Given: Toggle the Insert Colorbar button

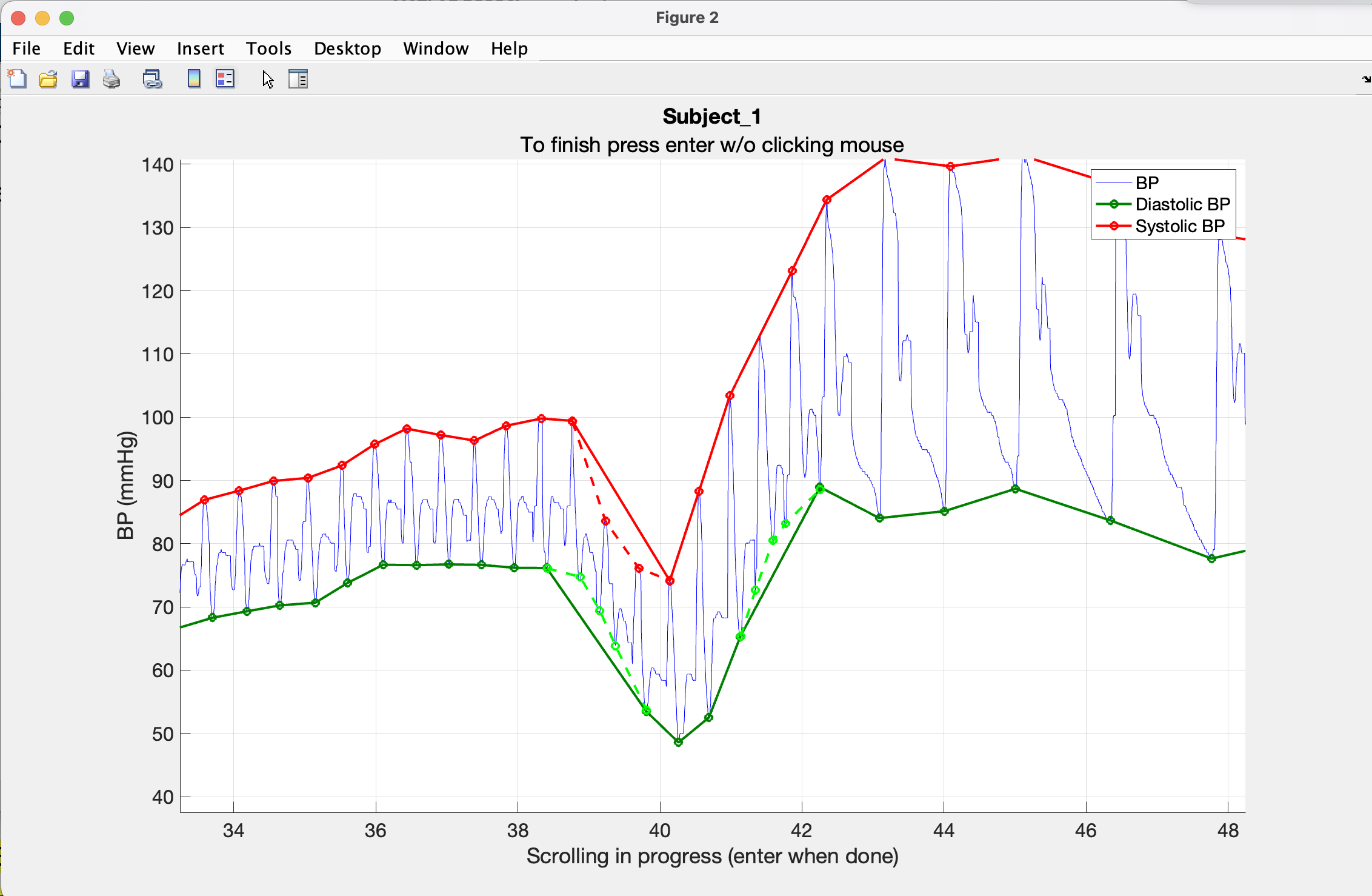Looking at the screenshot, I should 194,79.
